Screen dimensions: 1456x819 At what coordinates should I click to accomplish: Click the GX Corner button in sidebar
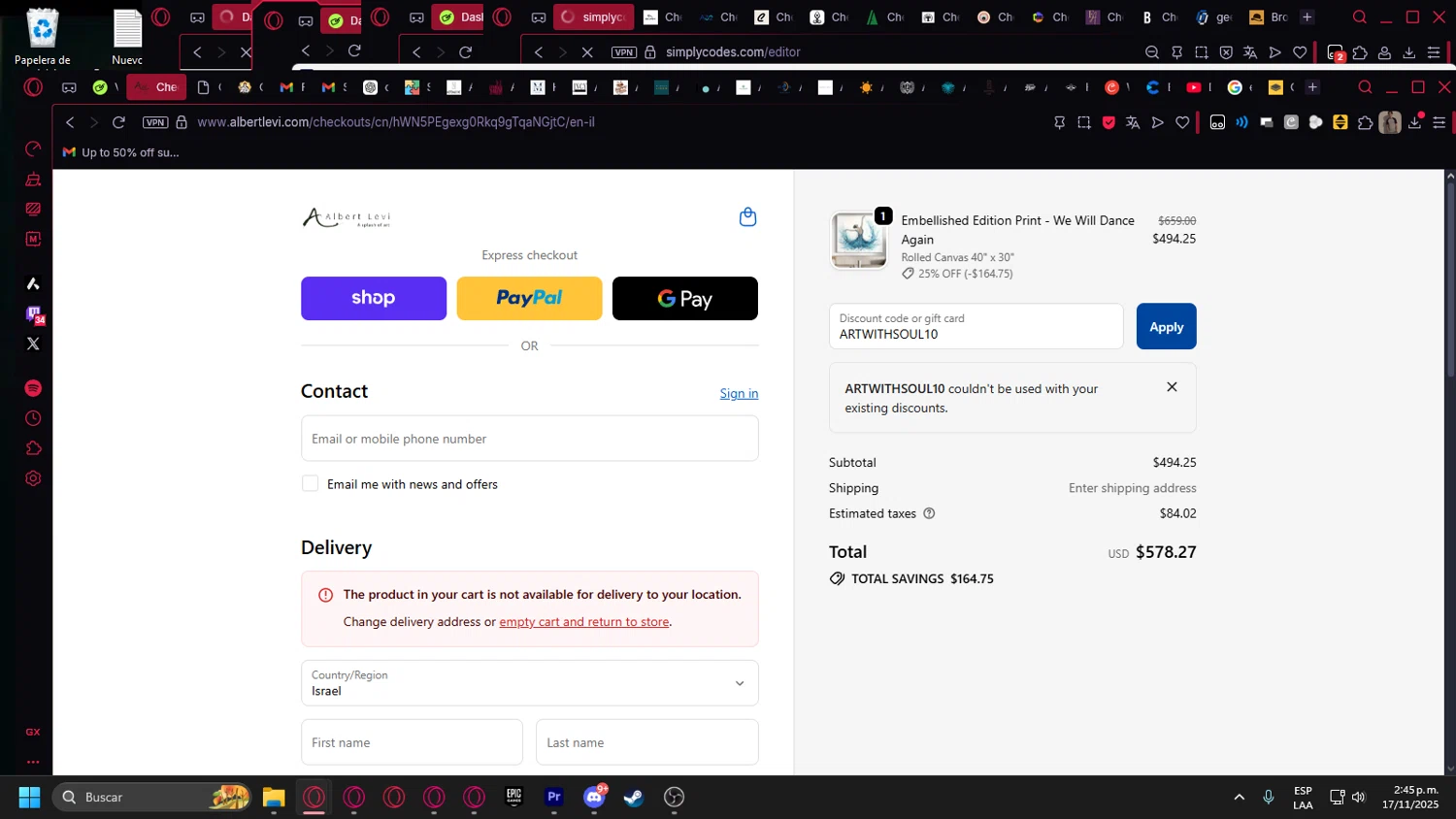pyautogui.click(x=33, y=732)
